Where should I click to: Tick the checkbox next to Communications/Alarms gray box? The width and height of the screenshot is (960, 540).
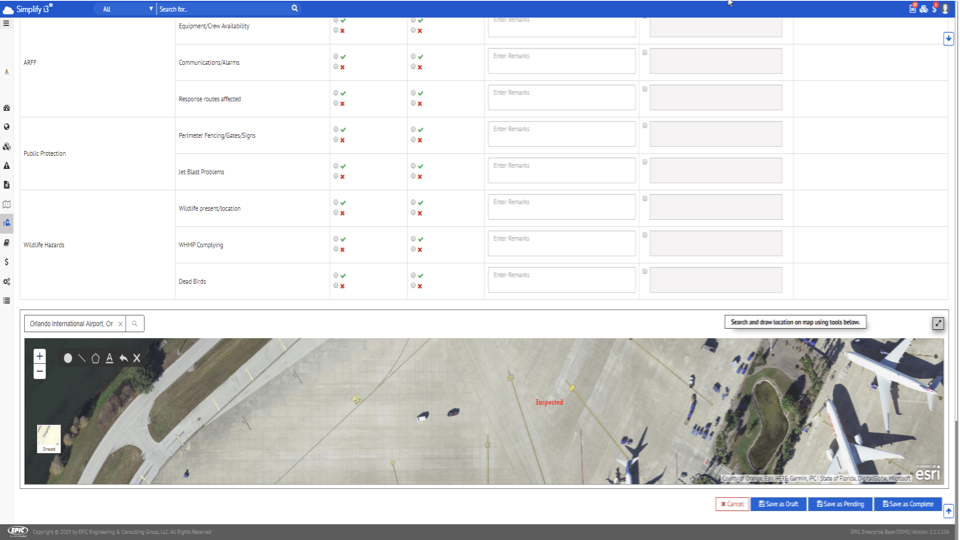click(x=645, y=53)
